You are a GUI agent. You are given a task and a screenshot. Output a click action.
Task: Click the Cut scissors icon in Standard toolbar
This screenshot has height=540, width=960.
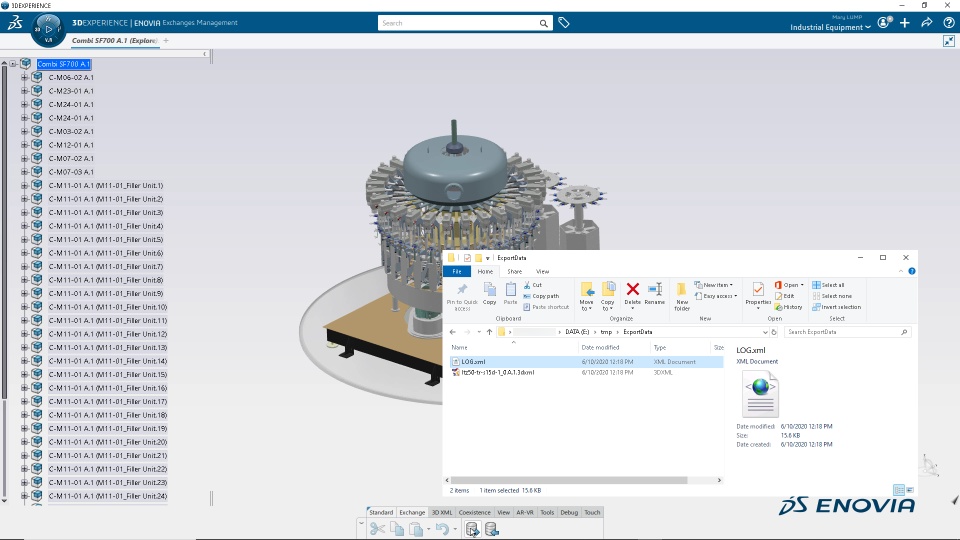(x=377, y=529)
